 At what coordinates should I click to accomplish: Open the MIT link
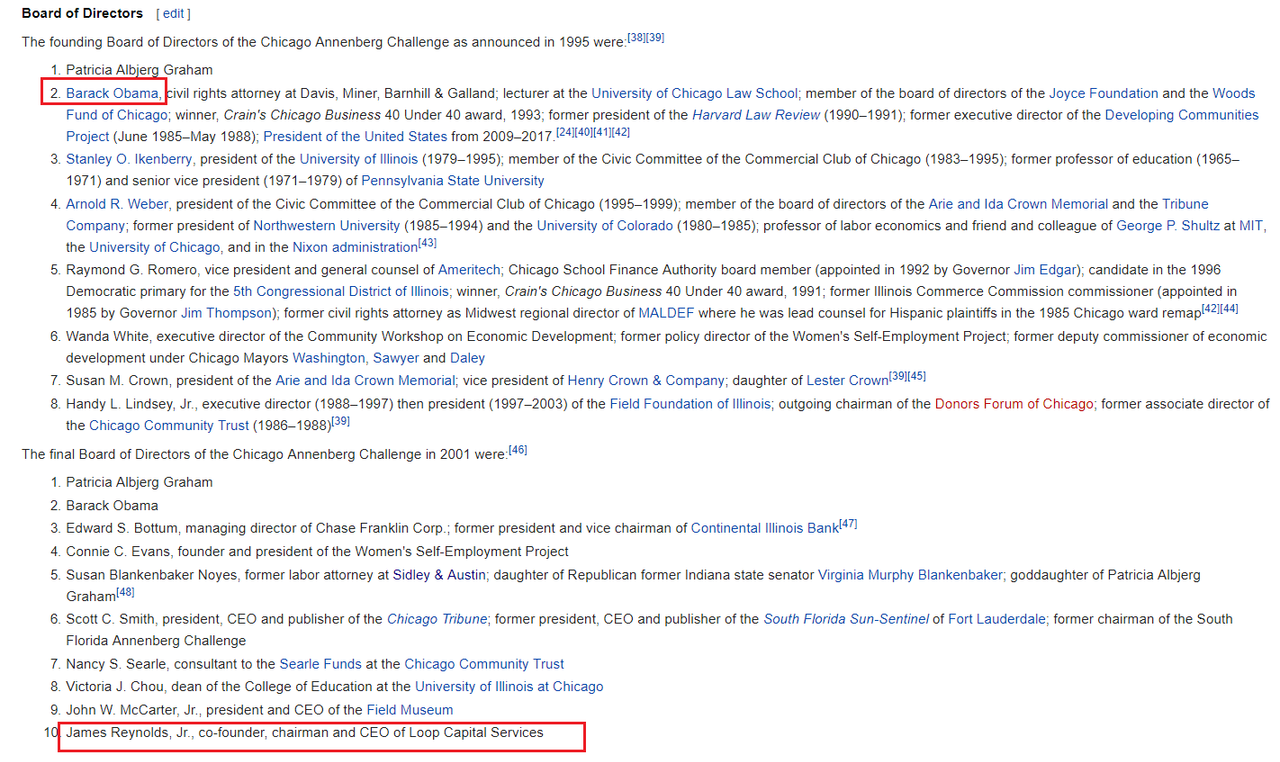[x=1251, y=226]
